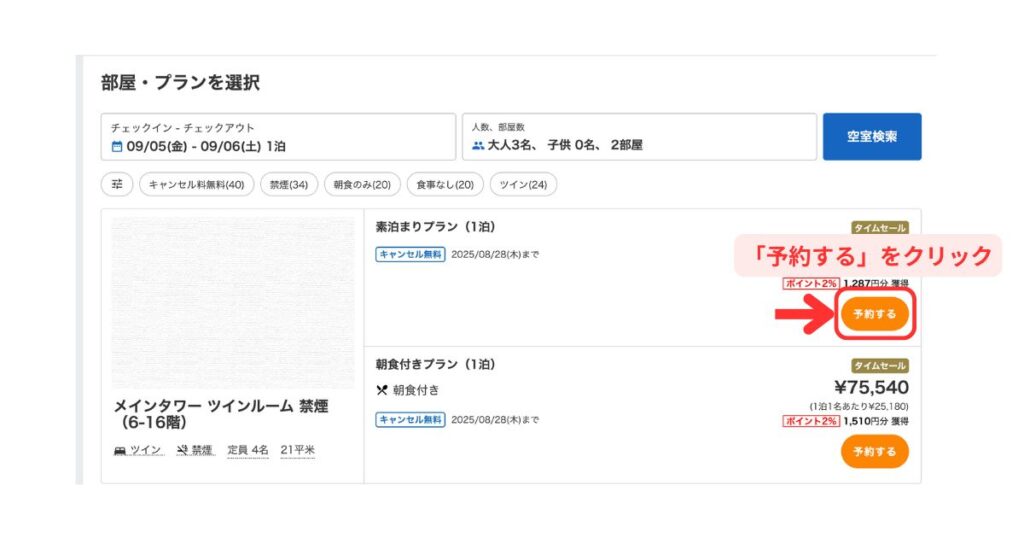
Task: Click the people icon in guests field
Action: coord(478,146)
